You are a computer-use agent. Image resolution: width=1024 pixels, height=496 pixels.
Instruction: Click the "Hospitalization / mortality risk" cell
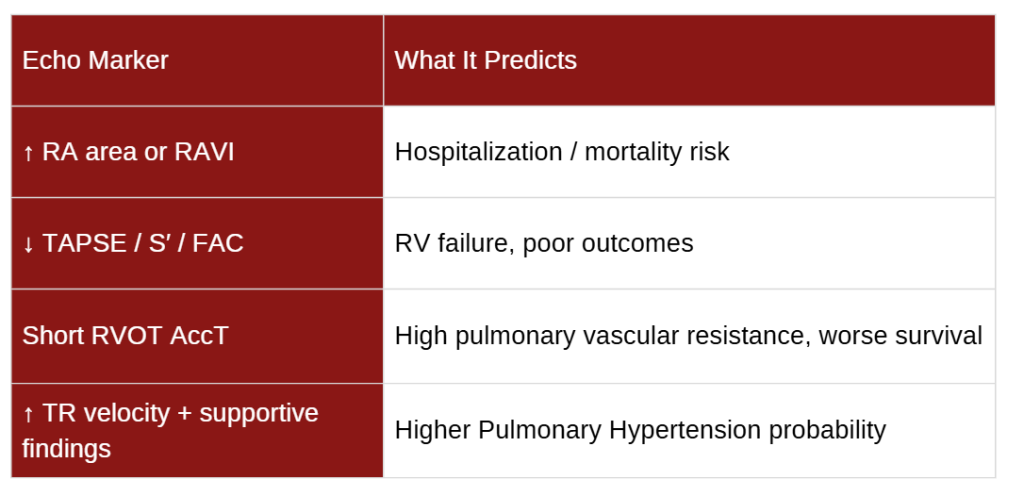click(562, 152)
